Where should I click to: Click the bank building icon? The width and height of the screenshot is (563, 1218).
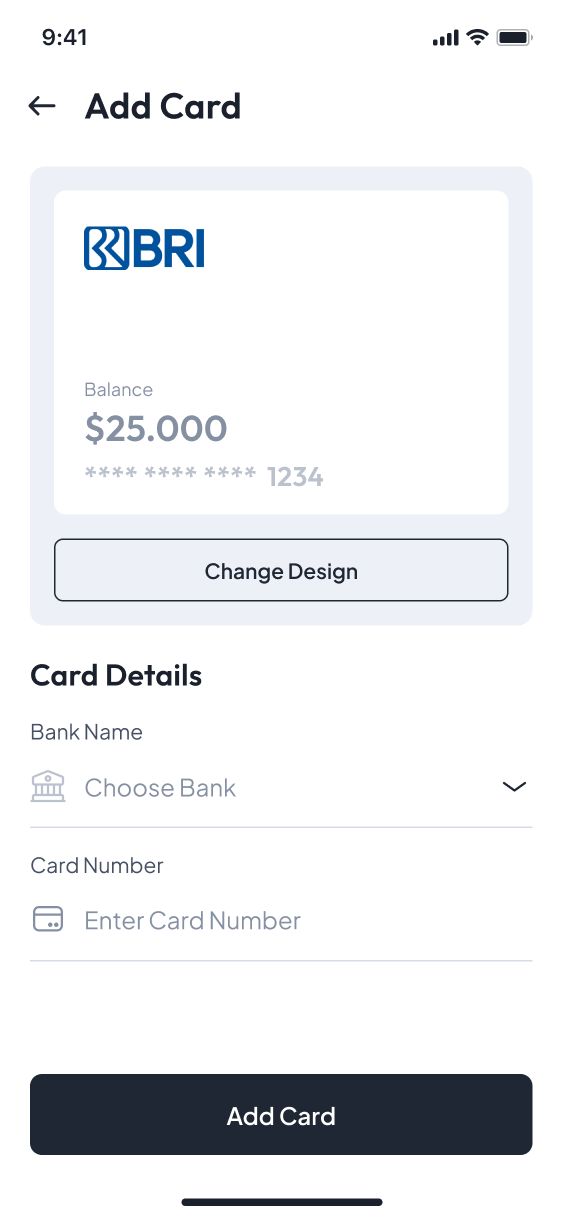(48, 787)
